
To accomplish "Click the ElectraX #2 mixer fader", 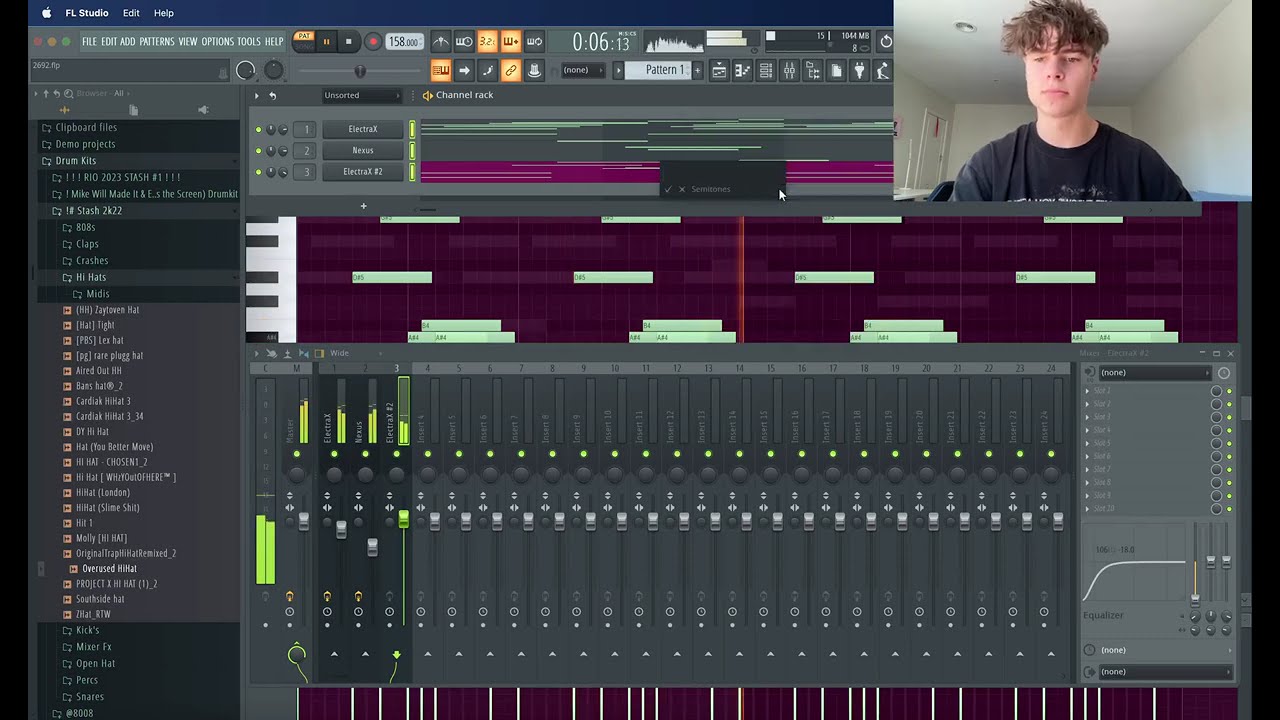I will pos(403,519).
